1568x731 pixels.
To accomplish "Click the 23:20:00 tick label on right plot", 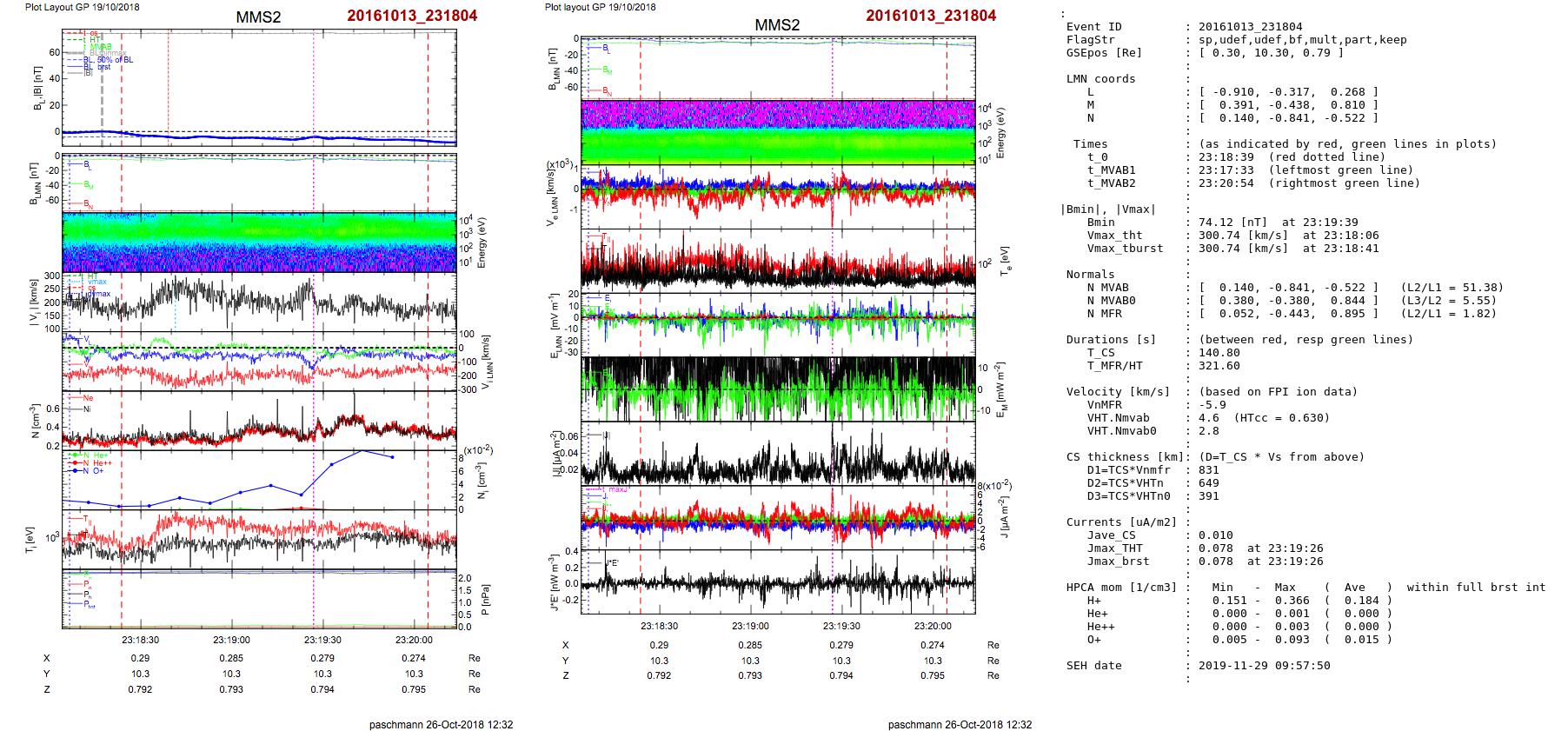I will point(933,626).
